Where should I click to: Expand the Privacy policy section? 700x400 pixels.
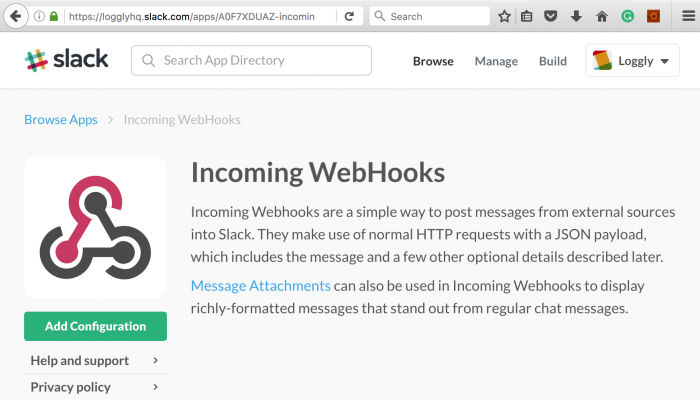coord(95,387)
